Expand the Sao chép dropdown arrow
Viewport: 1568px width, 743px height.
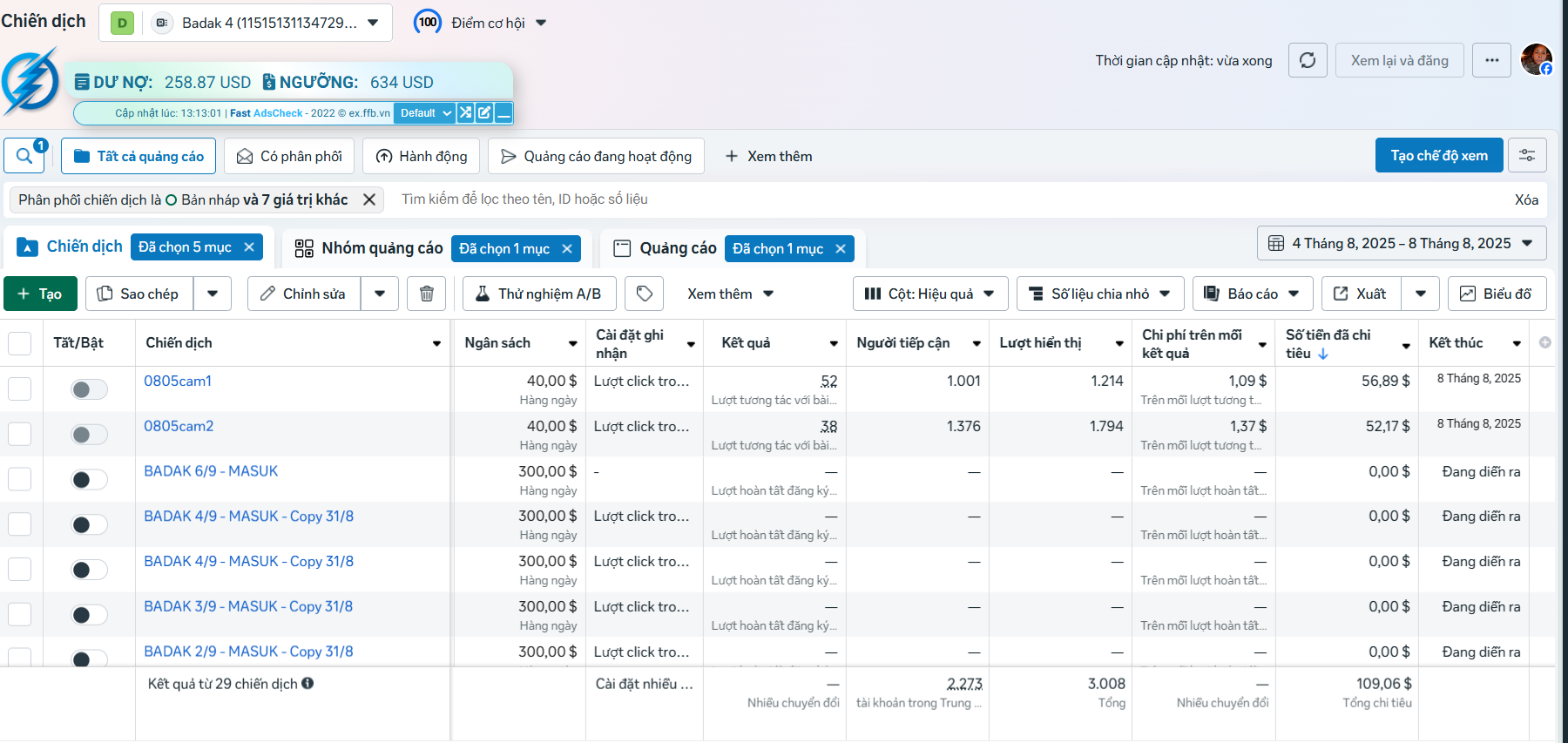click(213, 294)
